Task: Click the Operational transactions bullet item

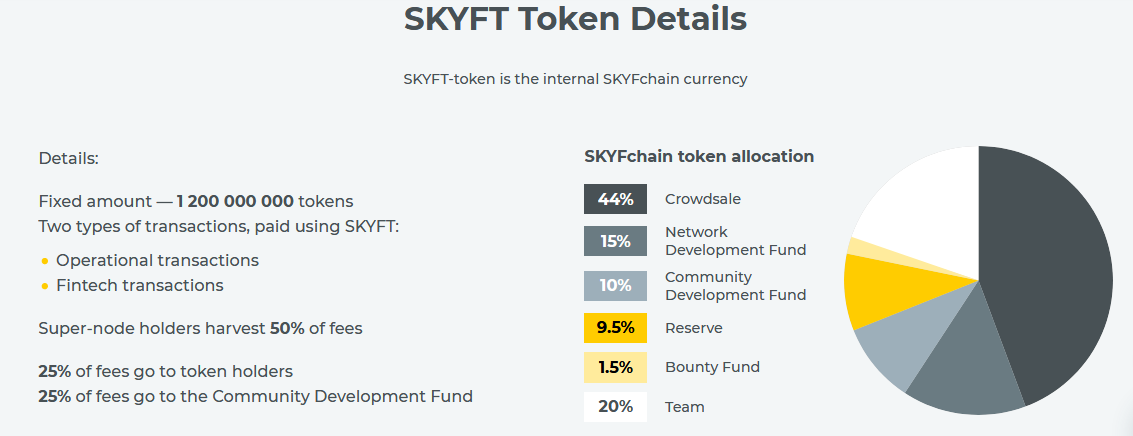Action: (x=157, y=260)
